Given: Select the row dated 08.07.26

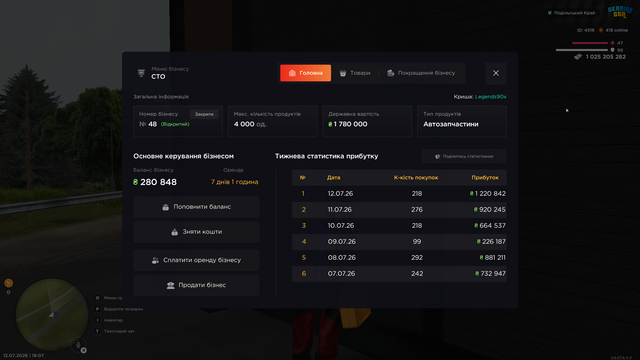Looking at the screenshot, I should point(399,258).
